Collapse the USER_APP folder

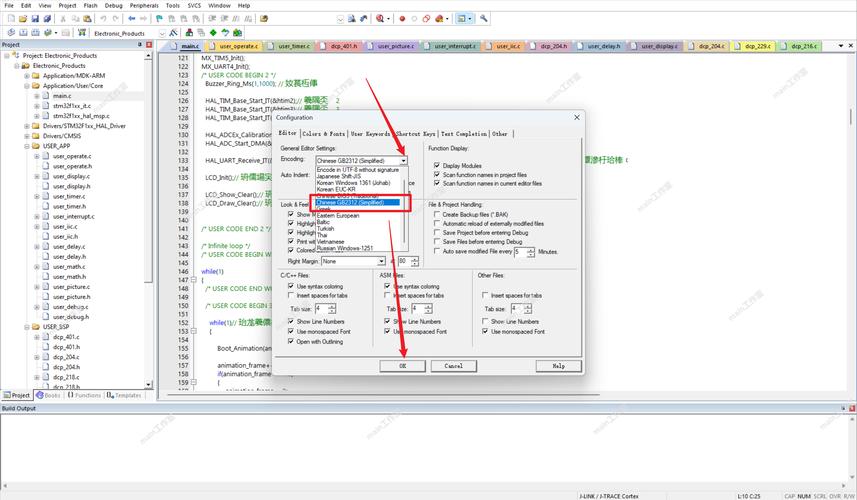(x=27, y=146)
